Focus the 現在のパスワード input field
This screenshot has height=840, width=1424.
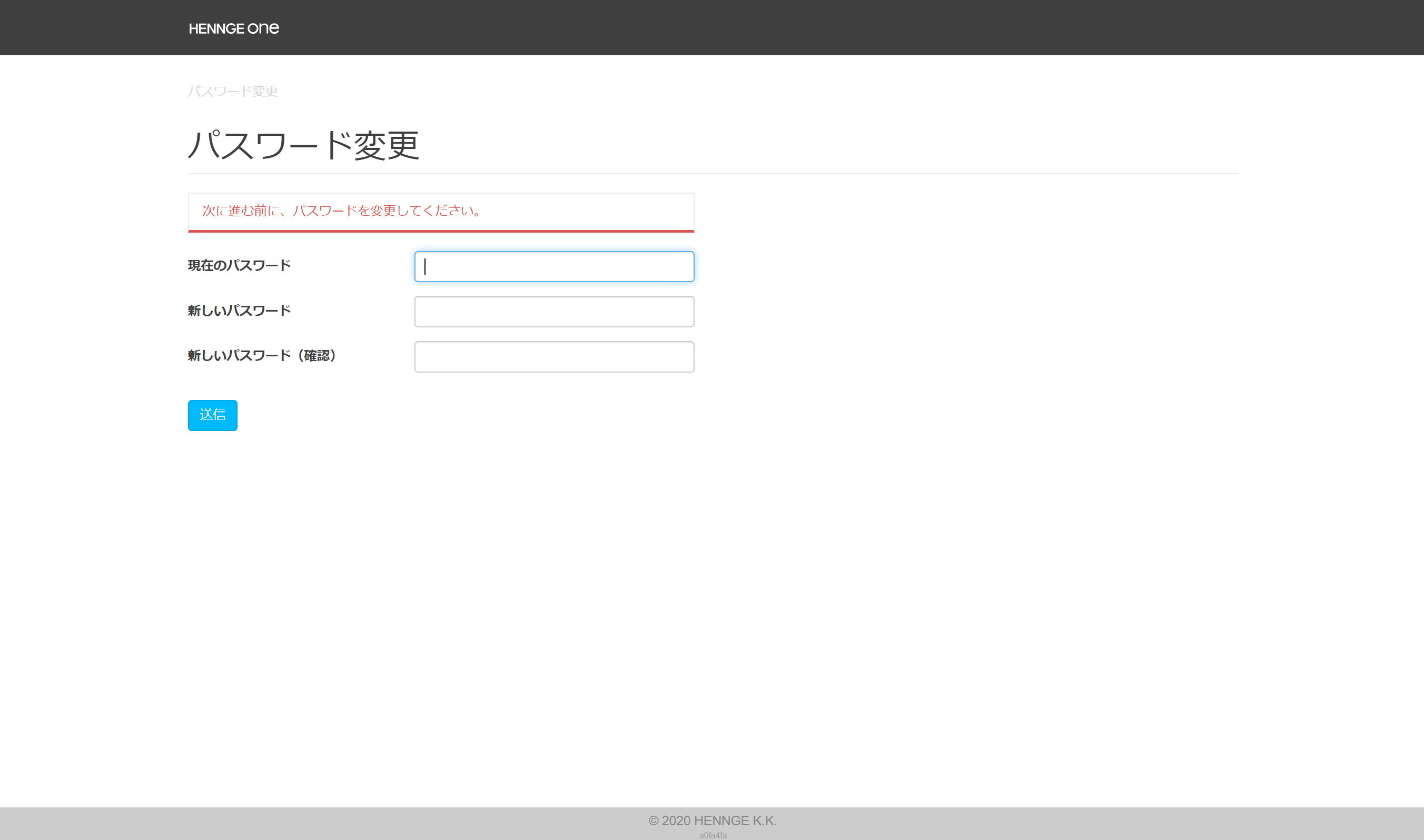coord(555,267)
